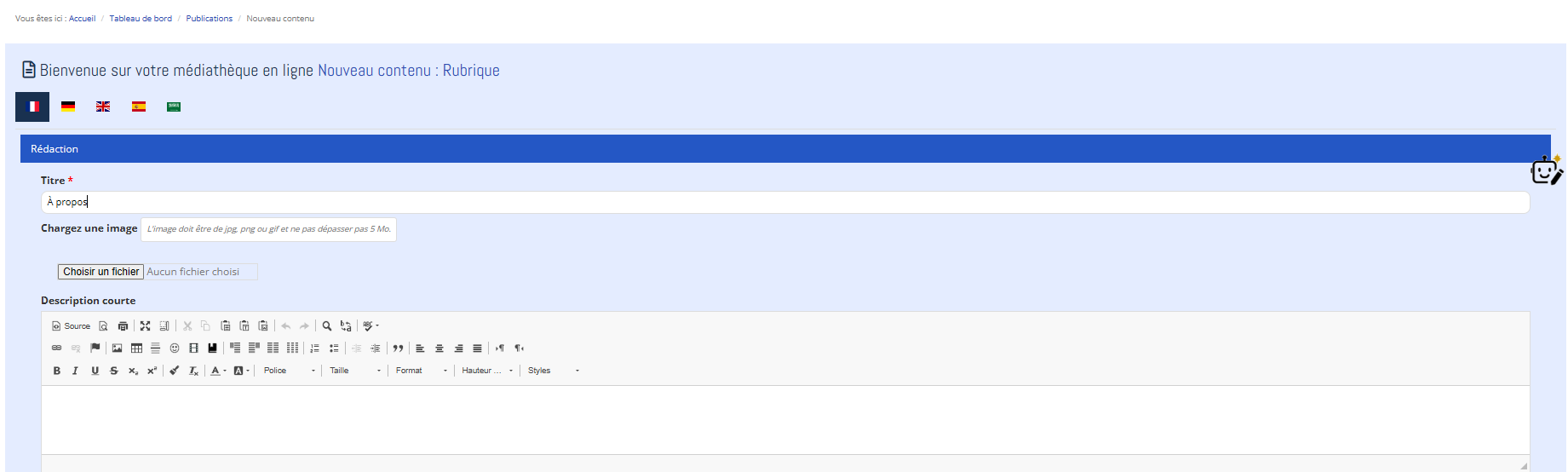Go to Tableau de bord breadcrumb link
1568x472 pixels.
click(x=141, y=19)
